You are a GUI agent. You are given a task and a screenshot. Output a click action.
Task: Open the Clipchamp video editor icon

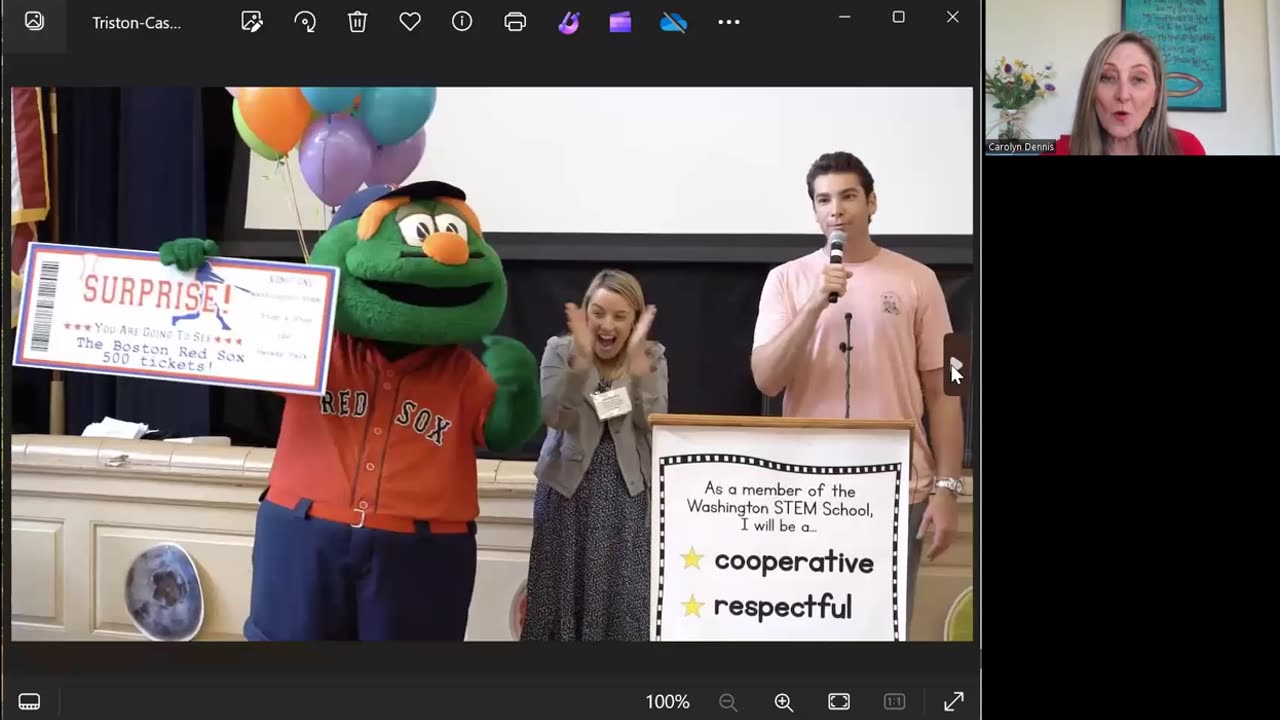click(620, 22)
